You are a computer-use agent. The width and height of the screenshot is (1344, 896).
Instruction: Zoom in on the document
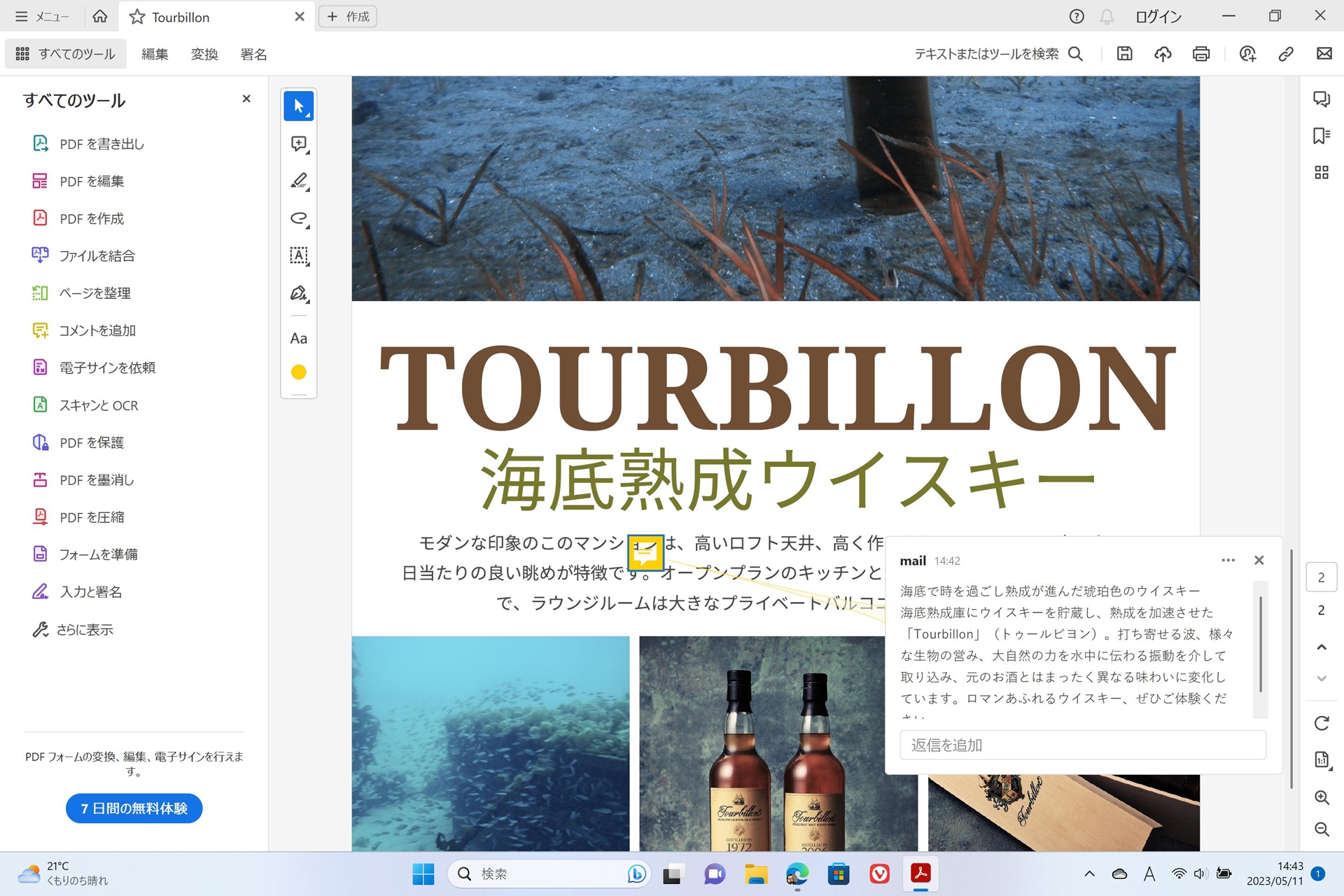coord(1322,798)
